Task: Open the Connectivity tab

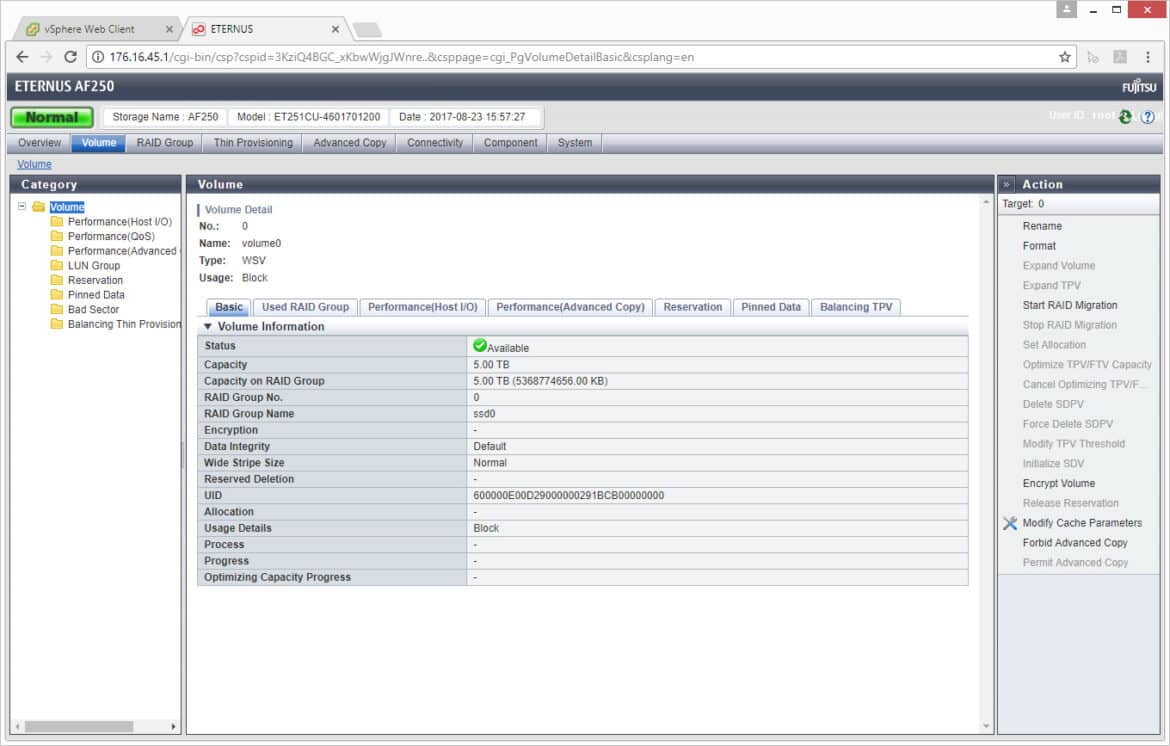Action: click(435, 142)
